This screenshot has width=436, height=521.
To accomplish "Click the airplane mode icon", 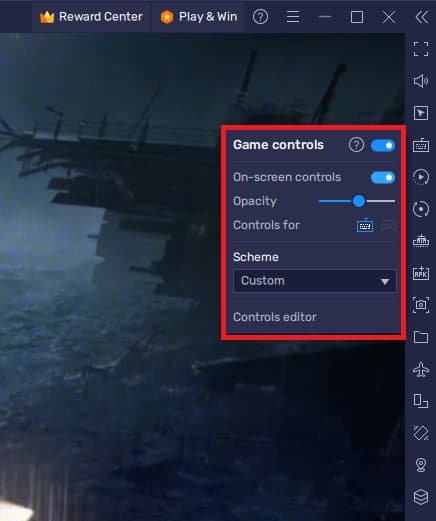I will [x=421, y=369].
